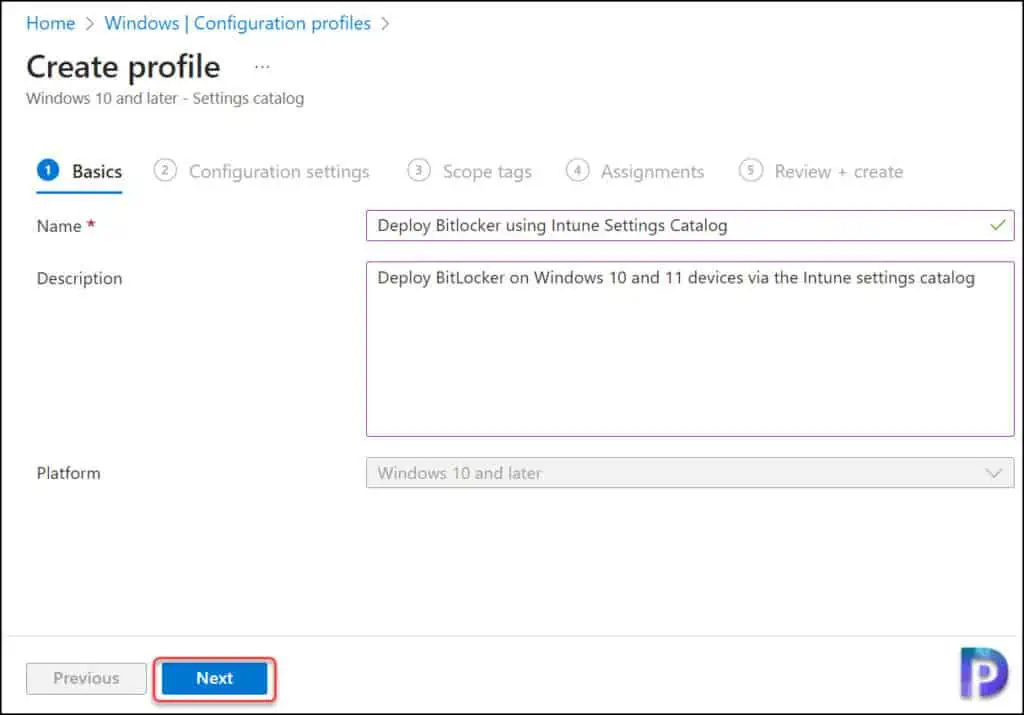Click the Name input field
Screen dimensions: 1024x715
pyautogui.click(x=690, y=225)
